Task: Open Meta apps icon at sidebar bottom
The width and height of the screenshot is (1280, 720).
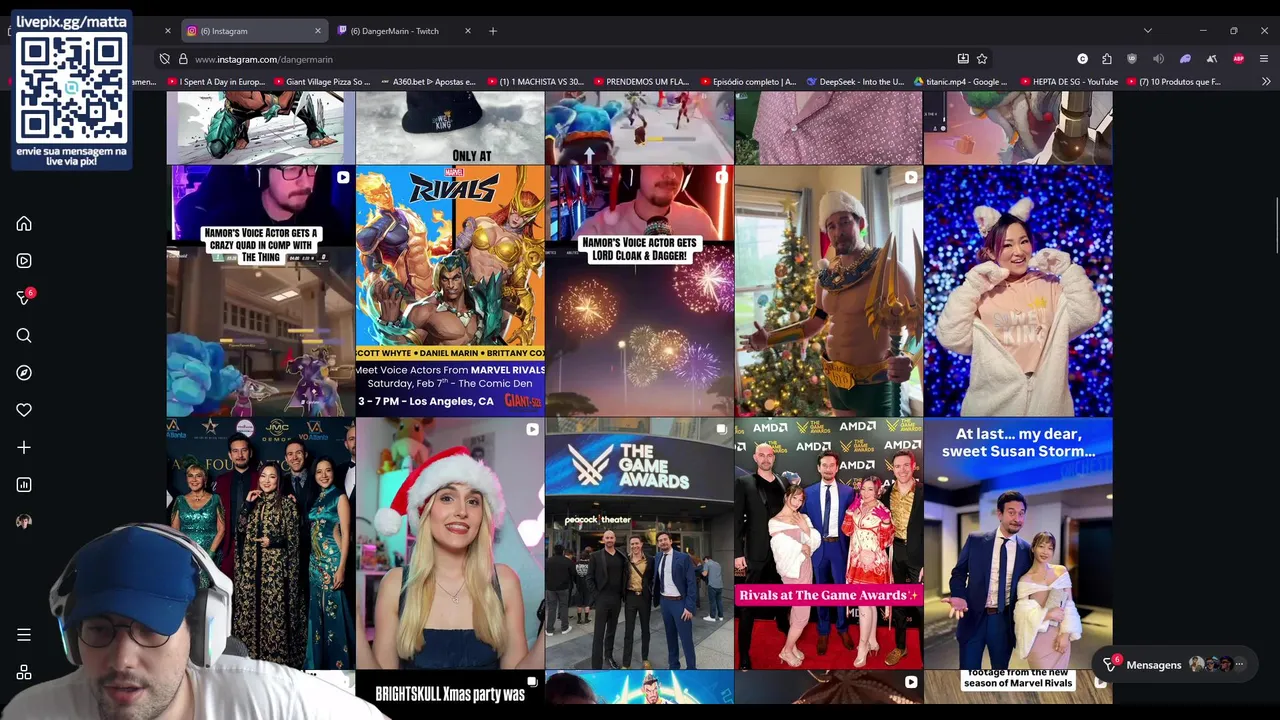Action: pos(24,673)
